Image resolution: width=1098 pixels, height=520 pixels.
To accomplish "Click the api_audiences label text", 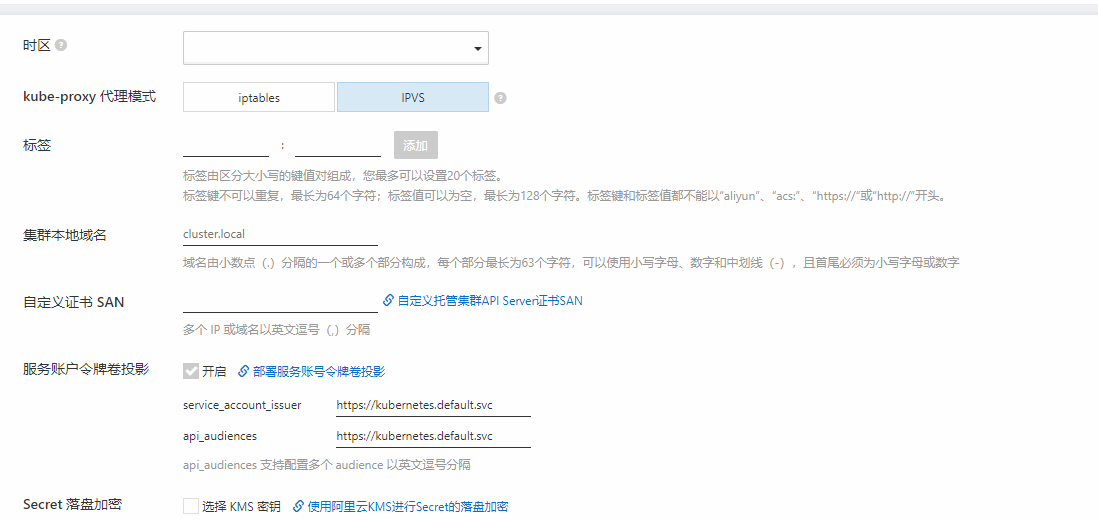I will pos(220,436).
